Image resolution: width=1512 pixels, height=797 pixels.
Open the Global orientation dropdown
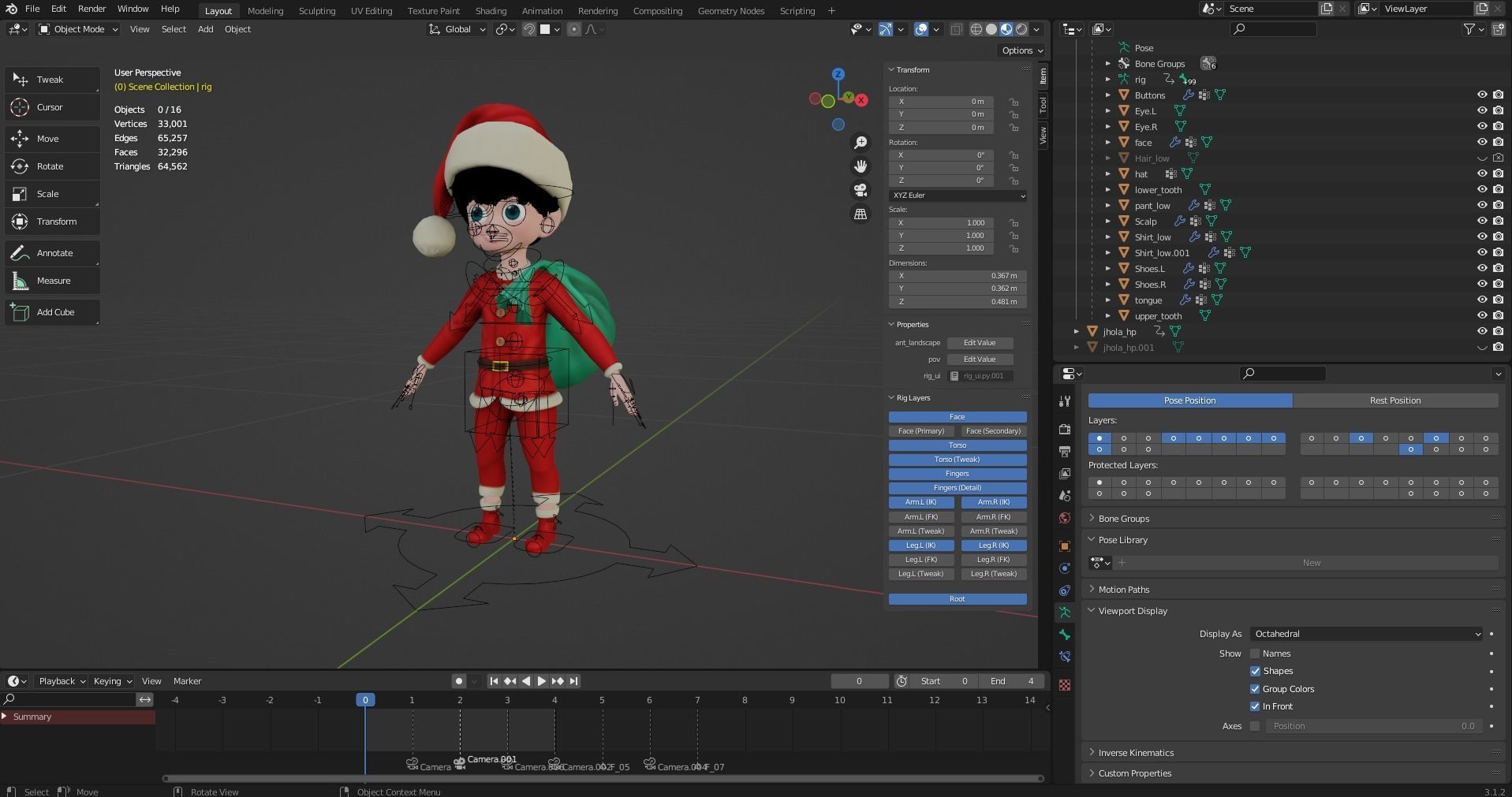pos(457,29)
